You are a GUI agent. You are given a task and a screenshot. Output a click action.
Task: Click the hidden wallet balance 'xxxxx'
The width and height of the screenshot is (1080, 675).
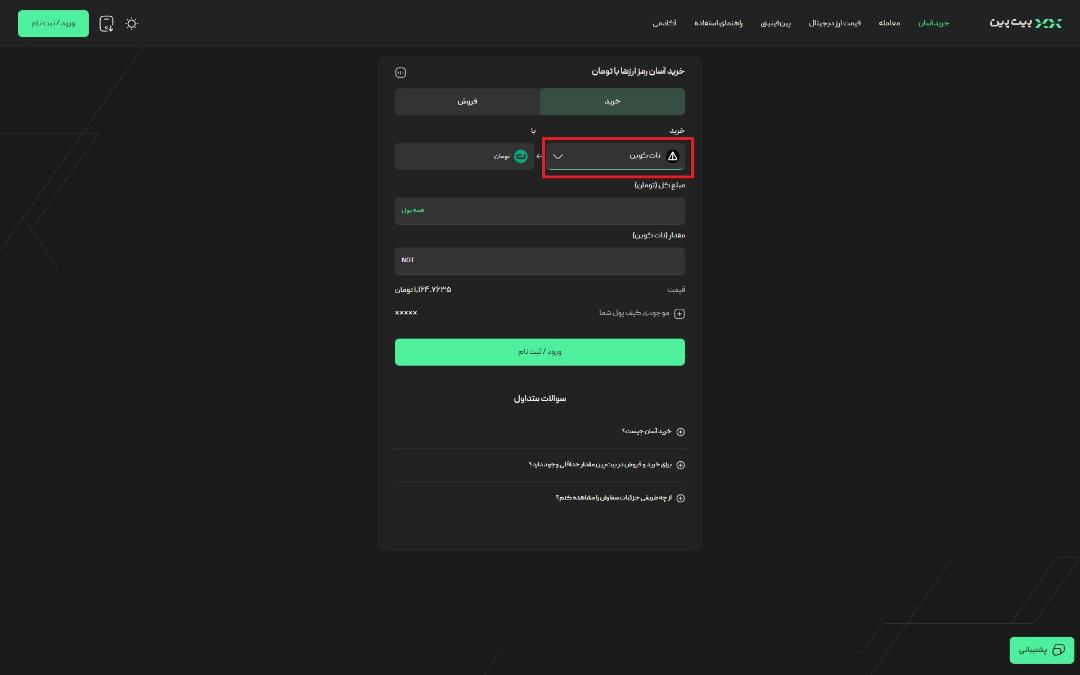click(406, 313)
